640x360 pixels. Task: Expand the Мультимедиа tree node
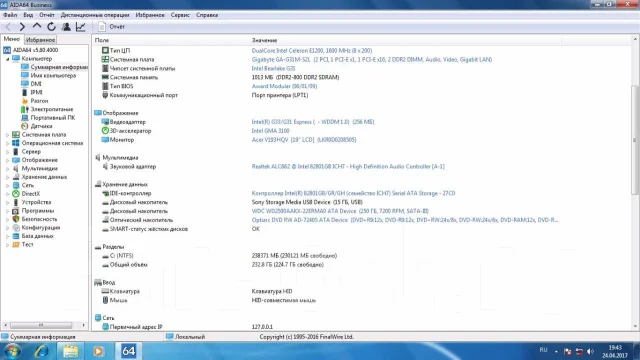7,169
